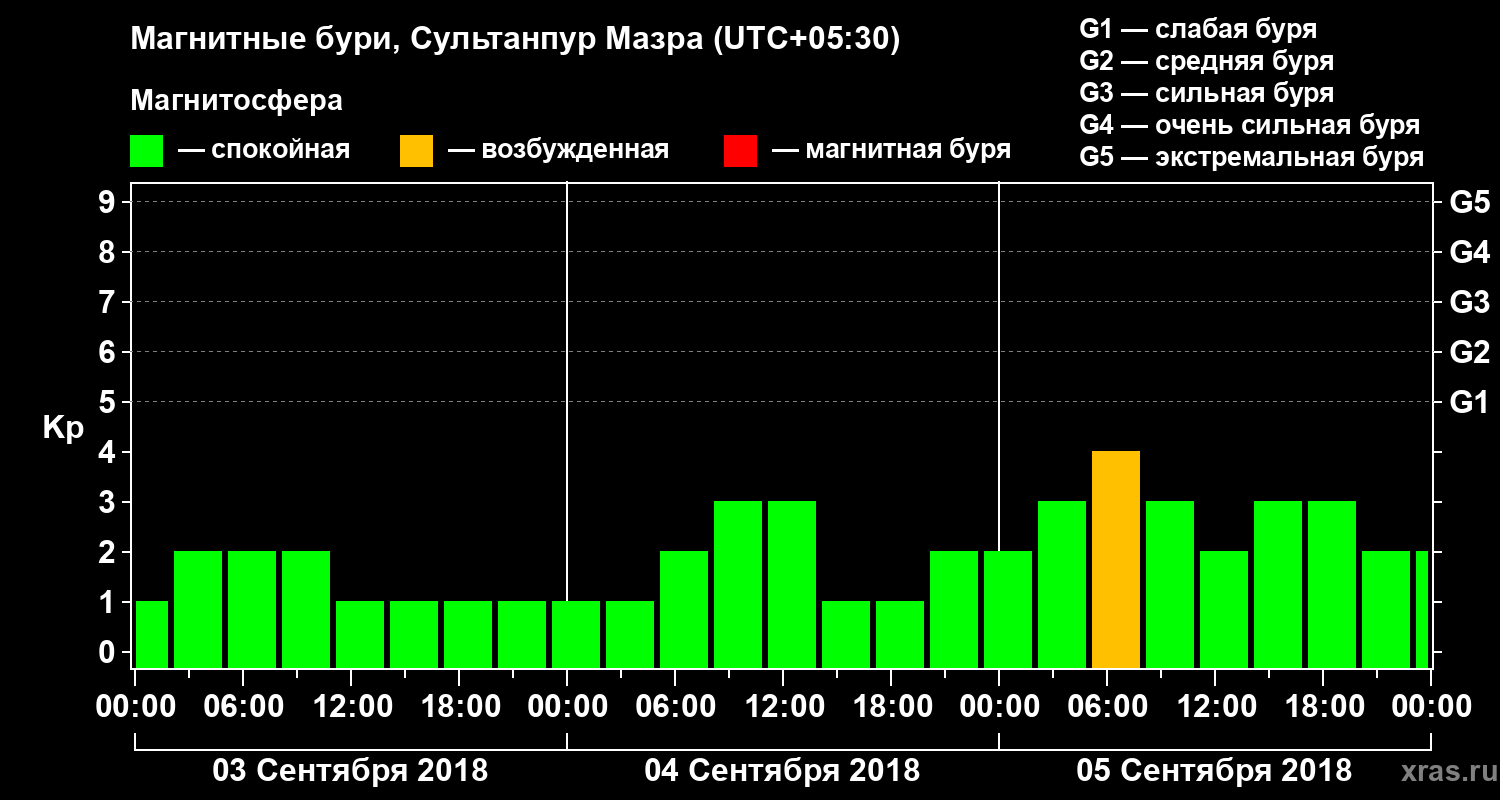This screenshot has height=800, width=1500.
Task: Select the green bar over 12:00 on 04 Сентября
Action: click(x=792, y=585)
